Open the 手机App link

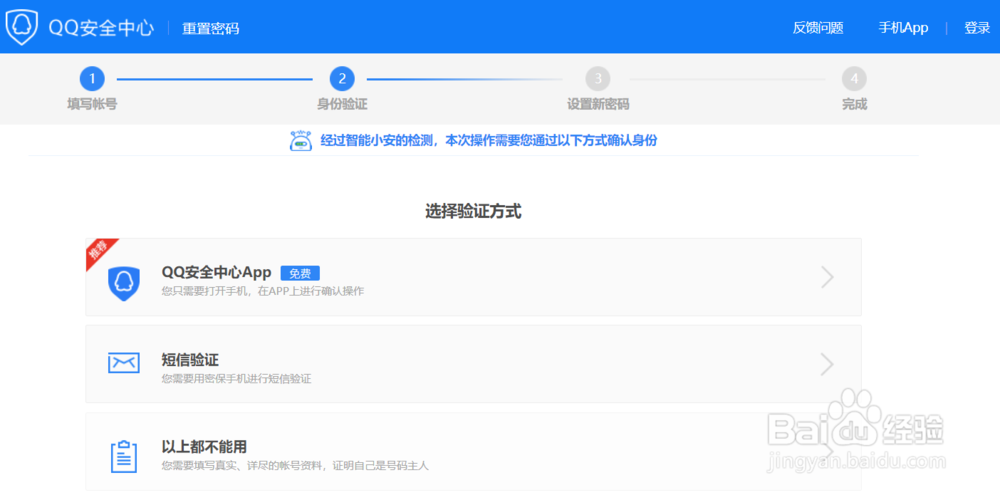pyautogui.click(x=903, y=28)
